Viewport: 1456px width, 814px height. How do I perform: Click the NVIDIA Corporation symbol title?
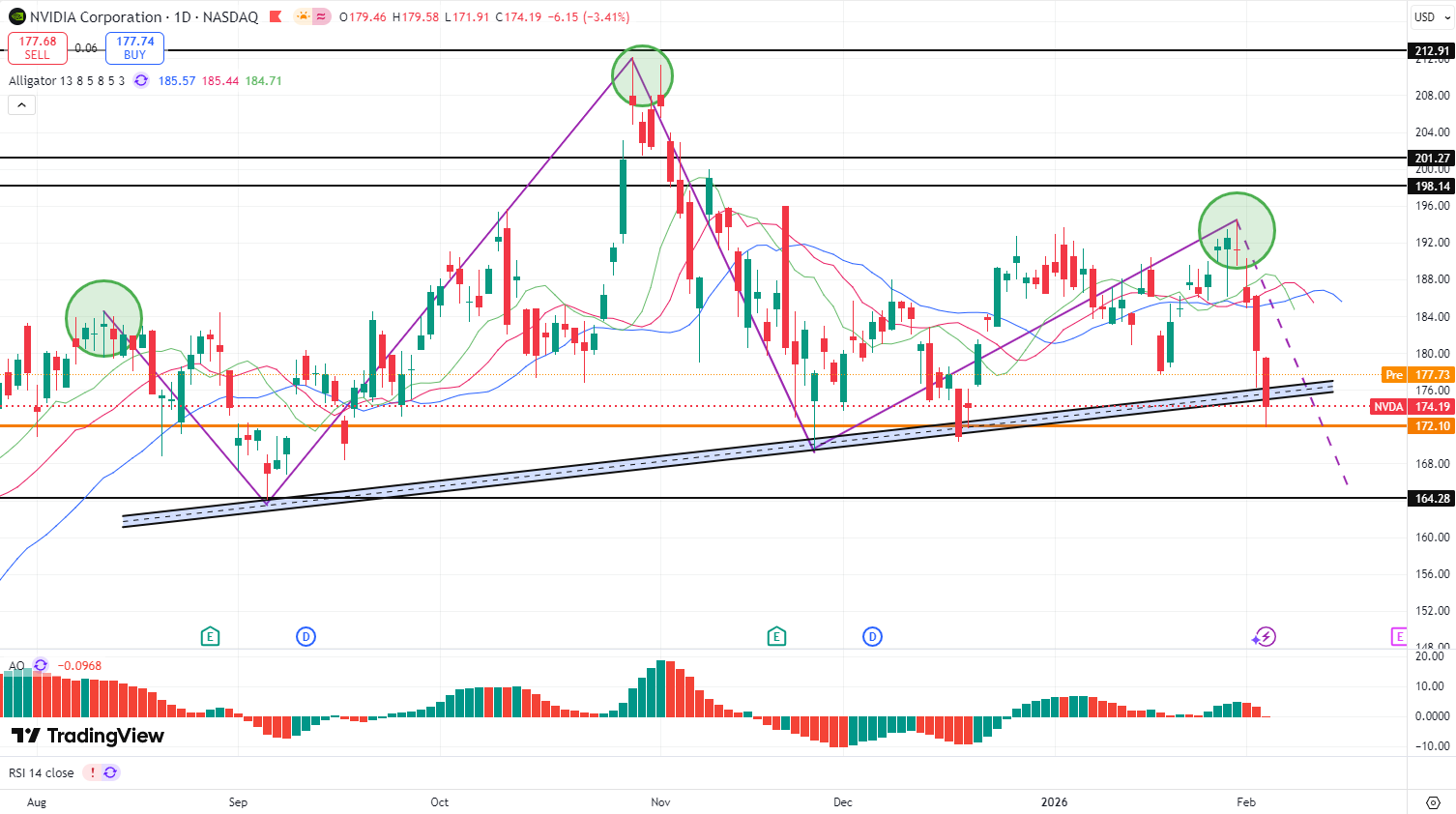[x=96, y=16]
